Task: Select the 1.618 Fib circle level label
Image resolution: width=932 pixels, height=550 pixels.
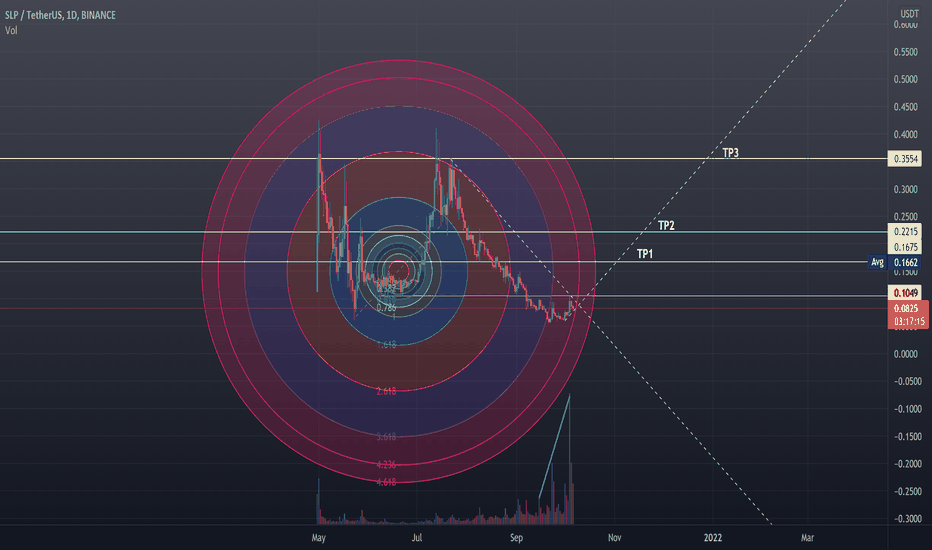Action: coord(386,344)
